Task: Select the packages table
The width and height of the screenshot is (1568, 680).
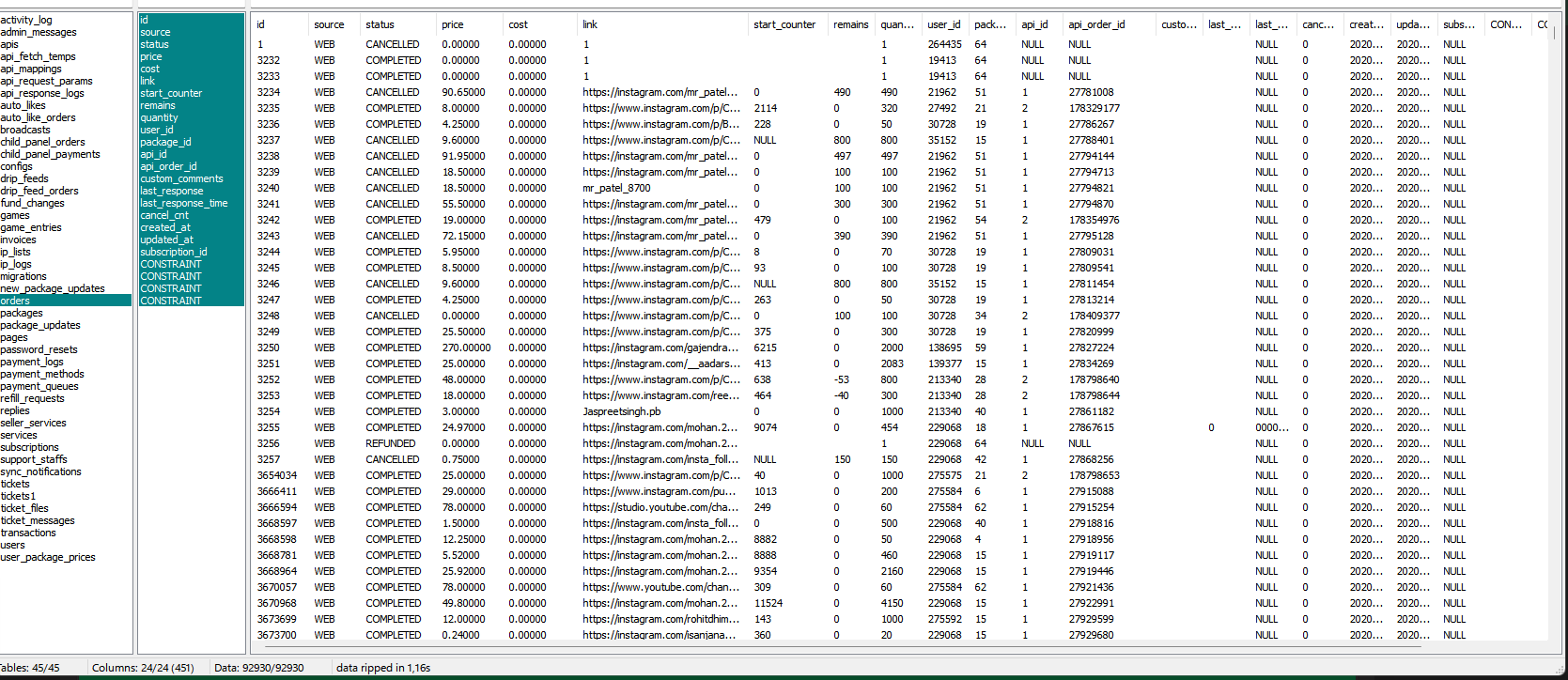Action: tap(22, 313)
